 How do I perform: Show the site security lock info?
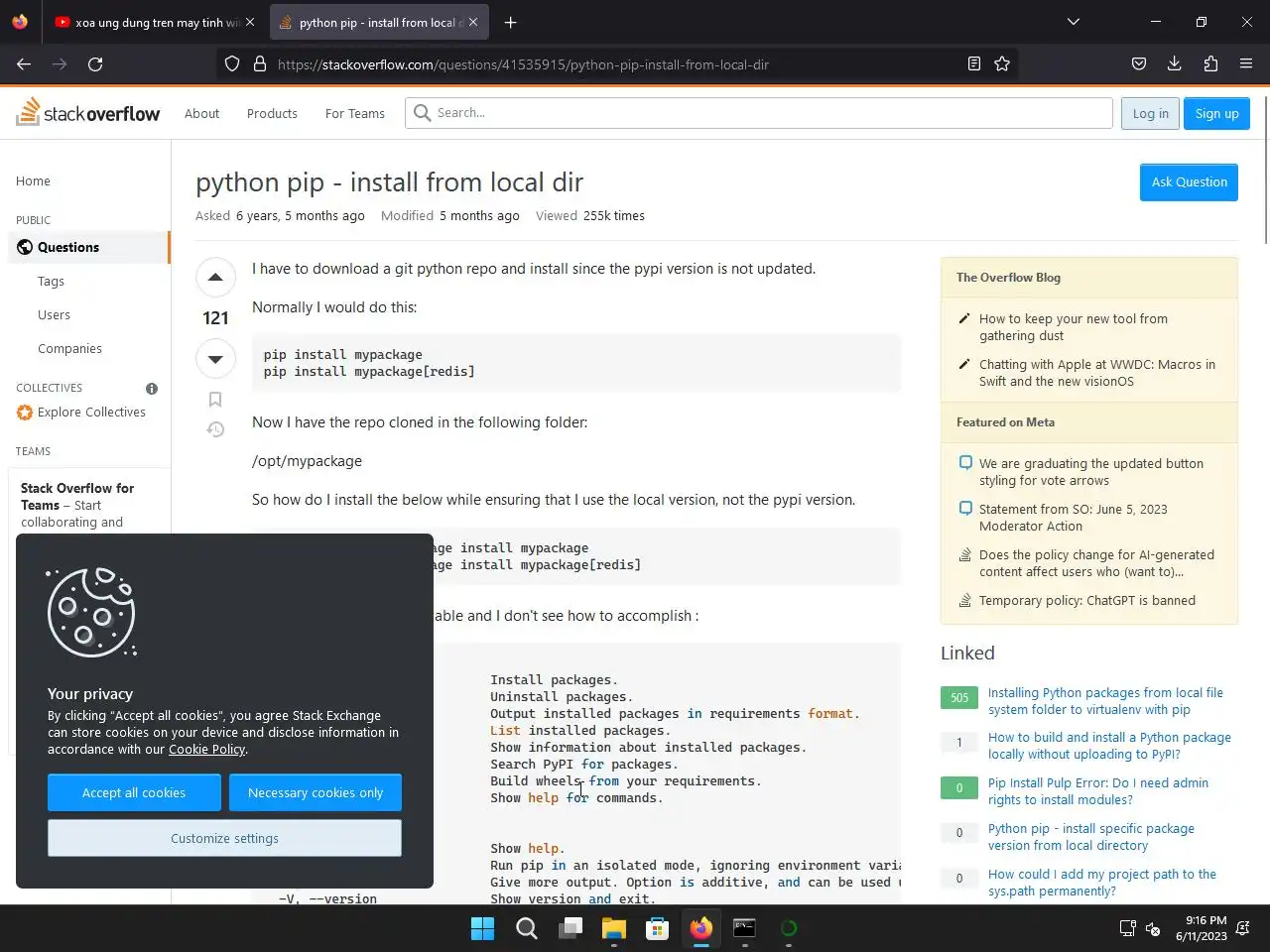click(x=260, y=63)
